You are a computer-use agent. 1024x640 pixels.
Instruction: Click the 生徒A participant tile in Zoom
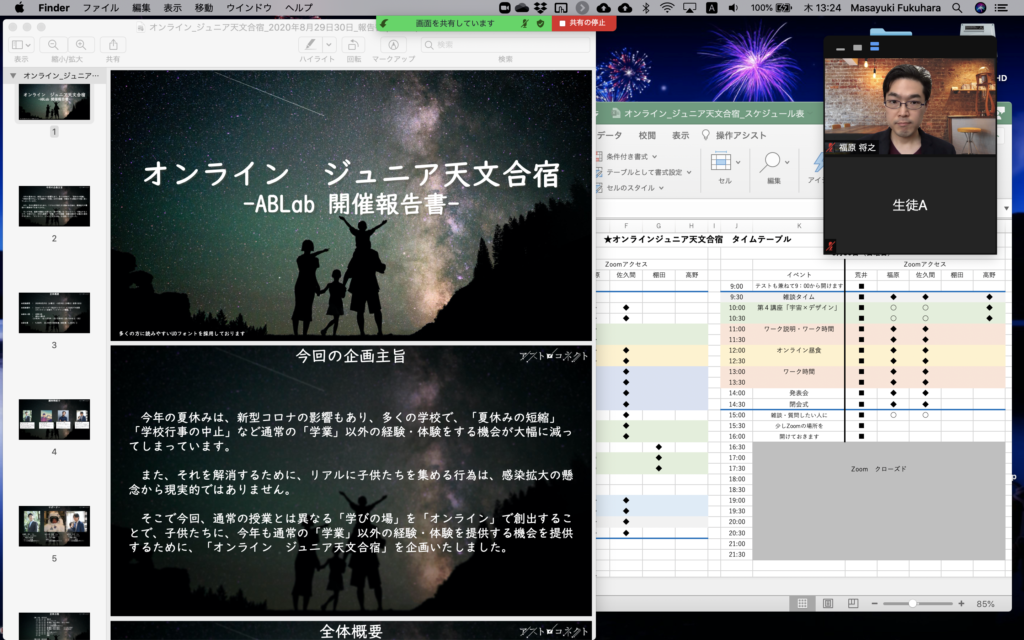(x=910, y=204)
